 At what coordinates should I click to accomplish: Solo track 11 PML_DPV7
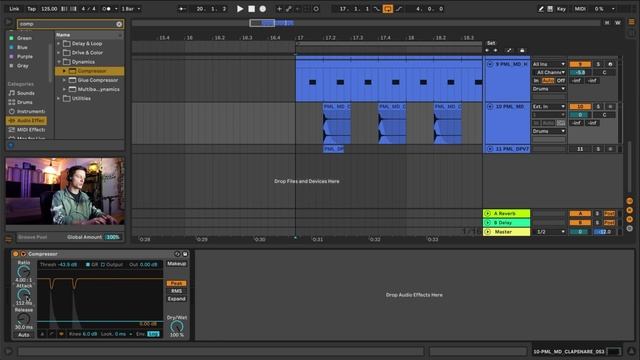[x=598, y=149]
